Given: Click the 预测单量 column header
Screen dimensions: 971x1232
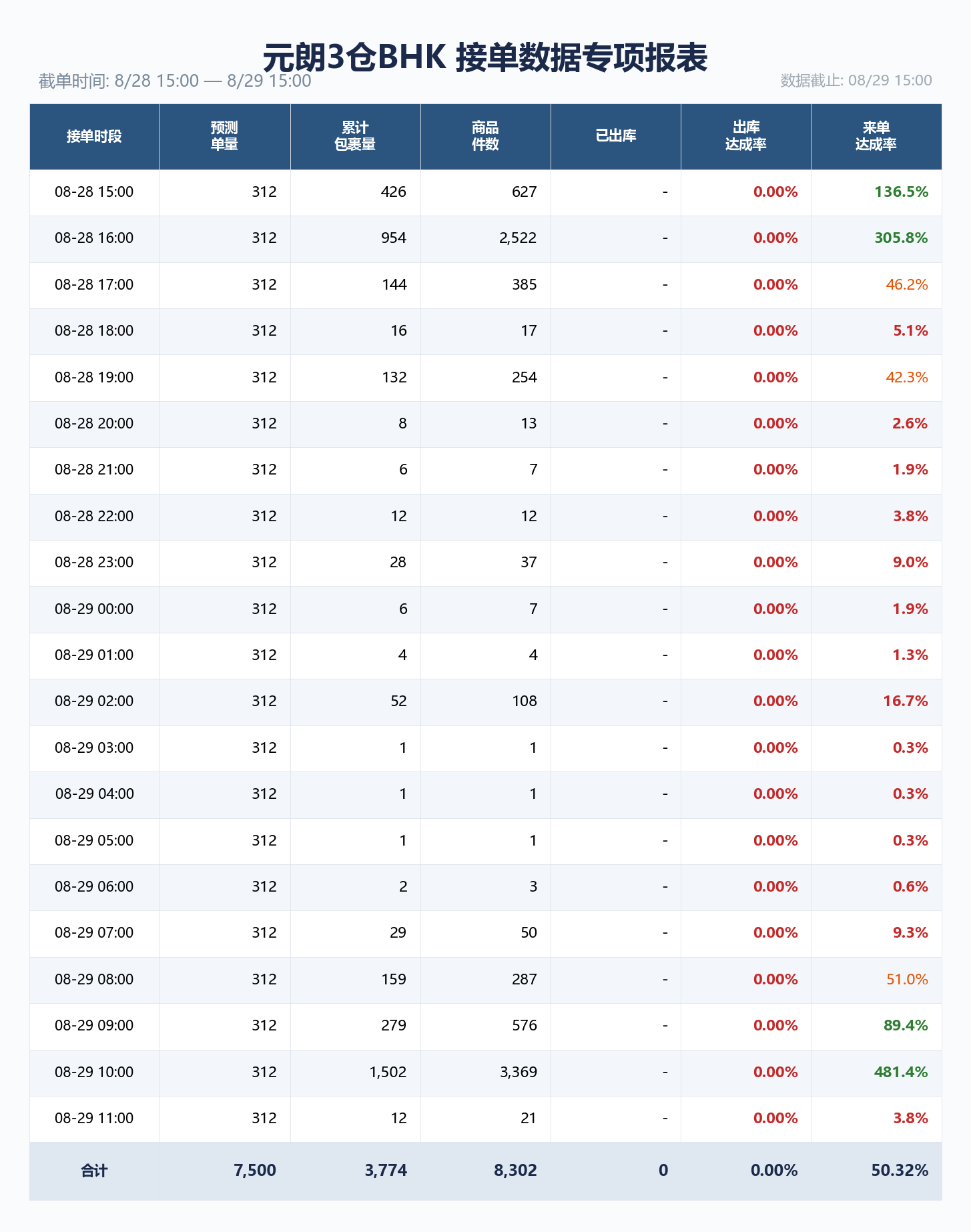Looking at the screenshot, I should (225, 137).
